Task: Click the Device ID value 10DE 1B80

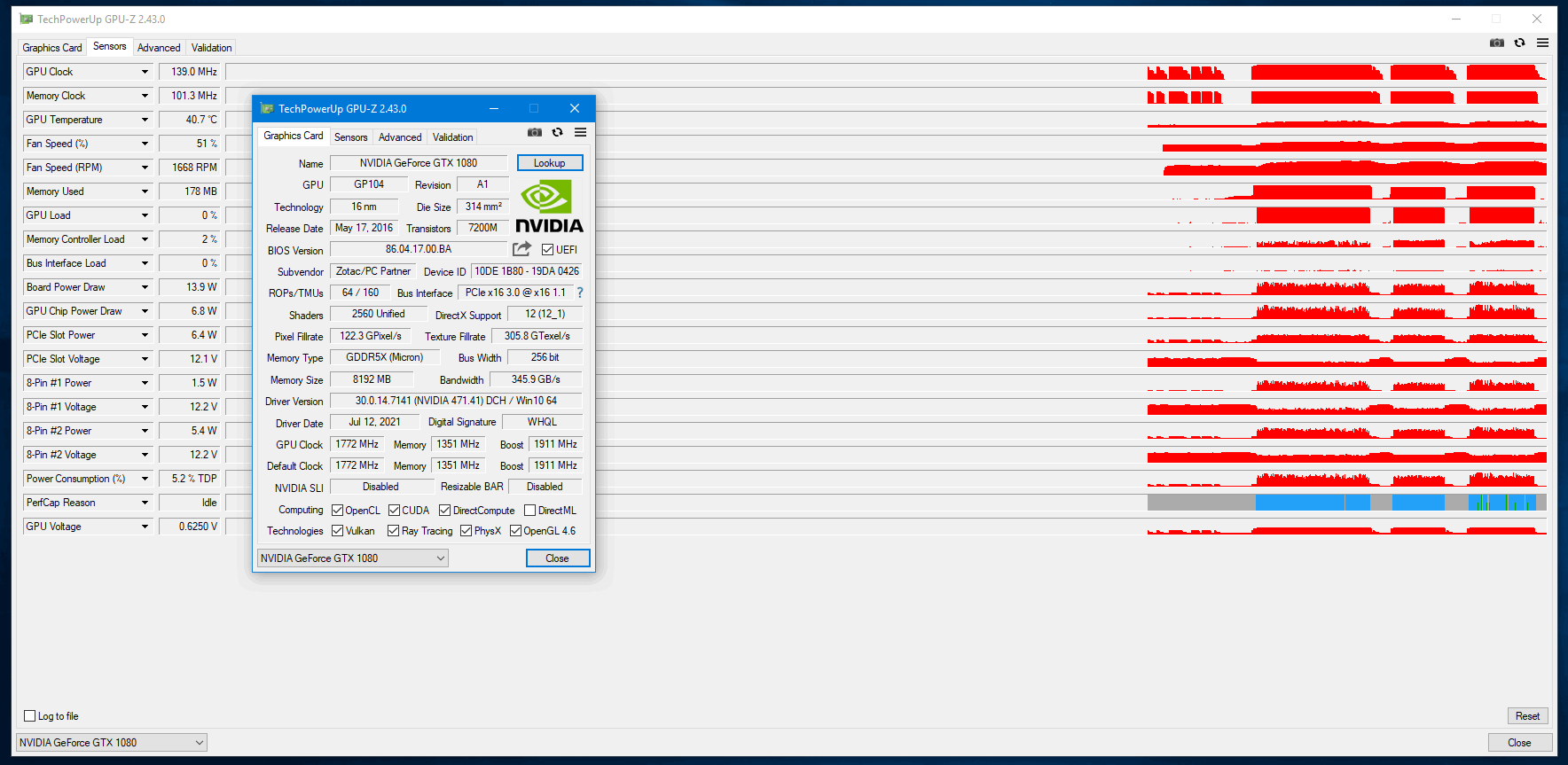Action: point(527,271)
